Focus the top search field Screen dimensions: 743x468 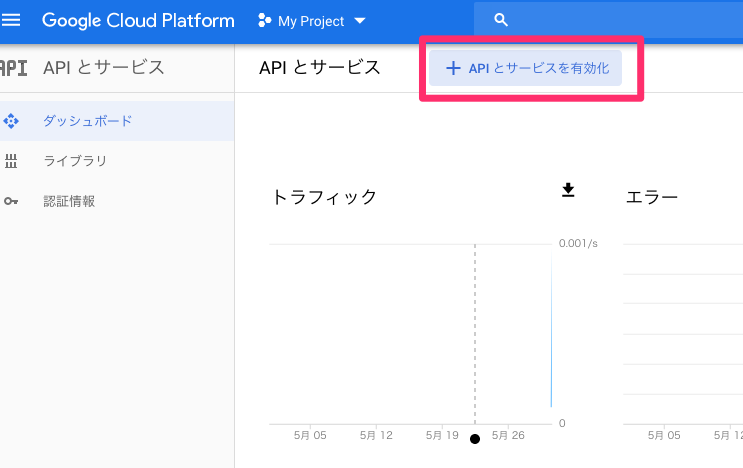608,20
